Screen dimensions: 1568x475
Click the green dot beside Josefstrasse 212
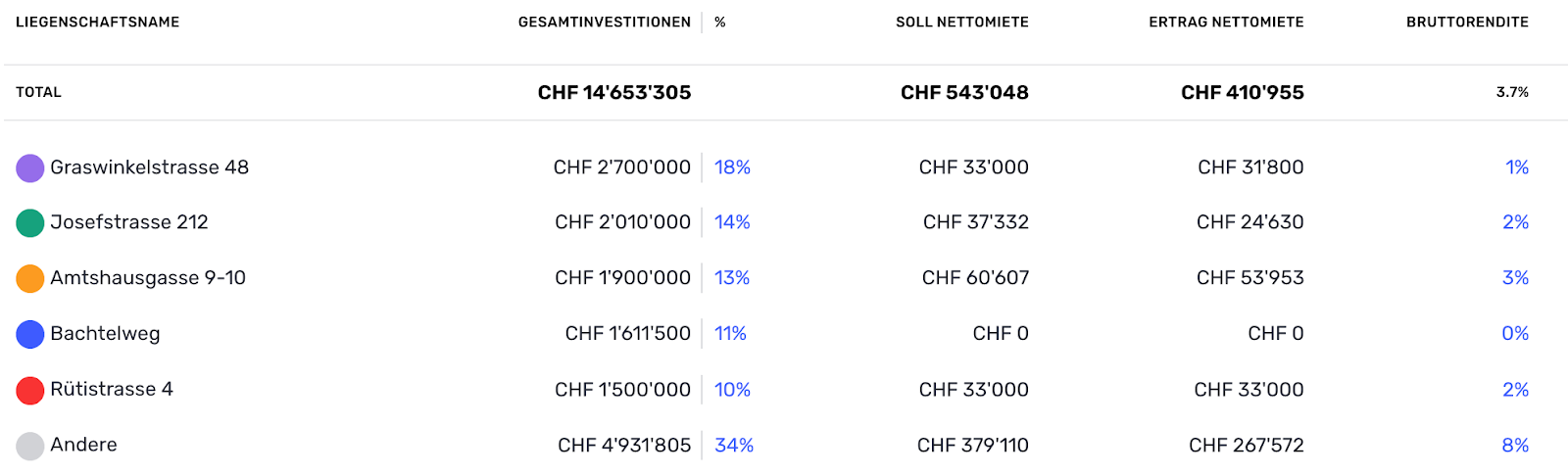click(30, 223)
